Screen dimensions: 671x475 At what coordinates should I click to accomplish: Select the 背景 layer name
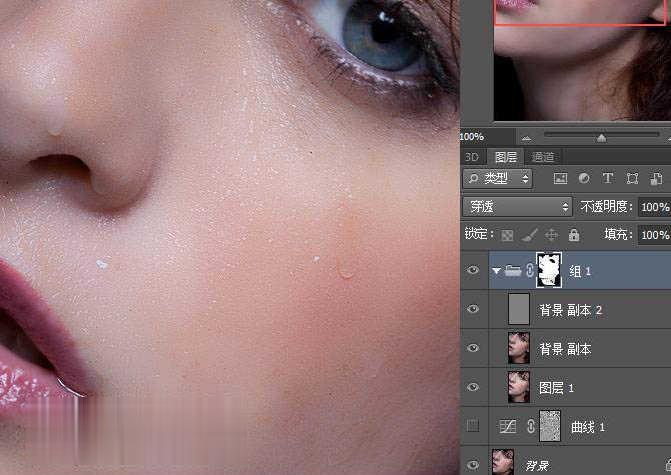[538, 466]
